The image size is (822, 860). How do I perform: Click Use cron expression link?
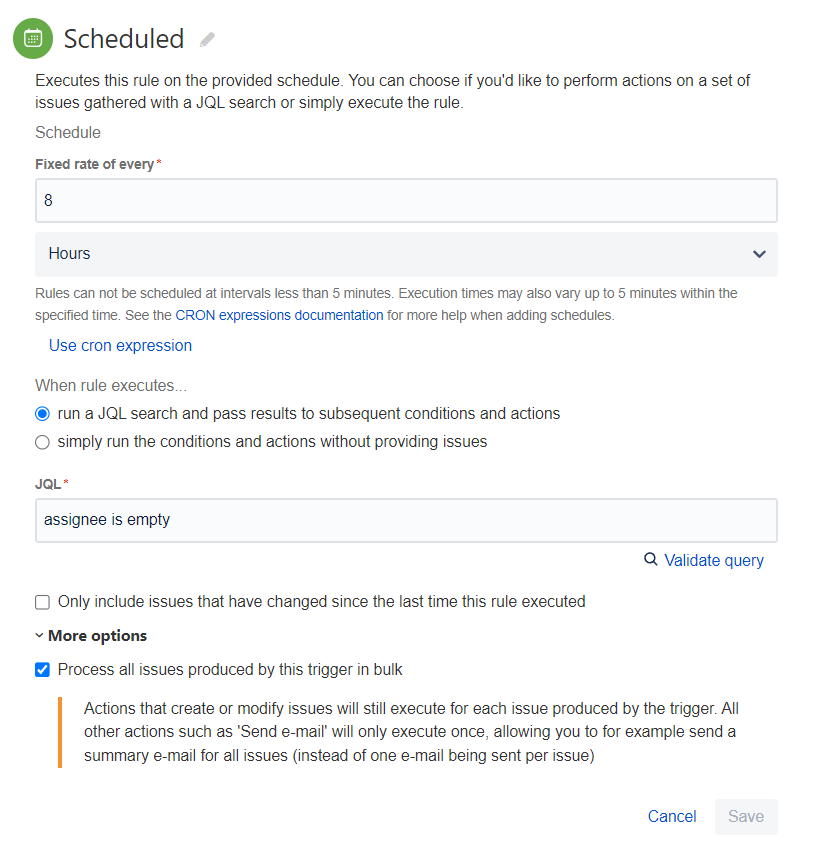click(120, 346)
